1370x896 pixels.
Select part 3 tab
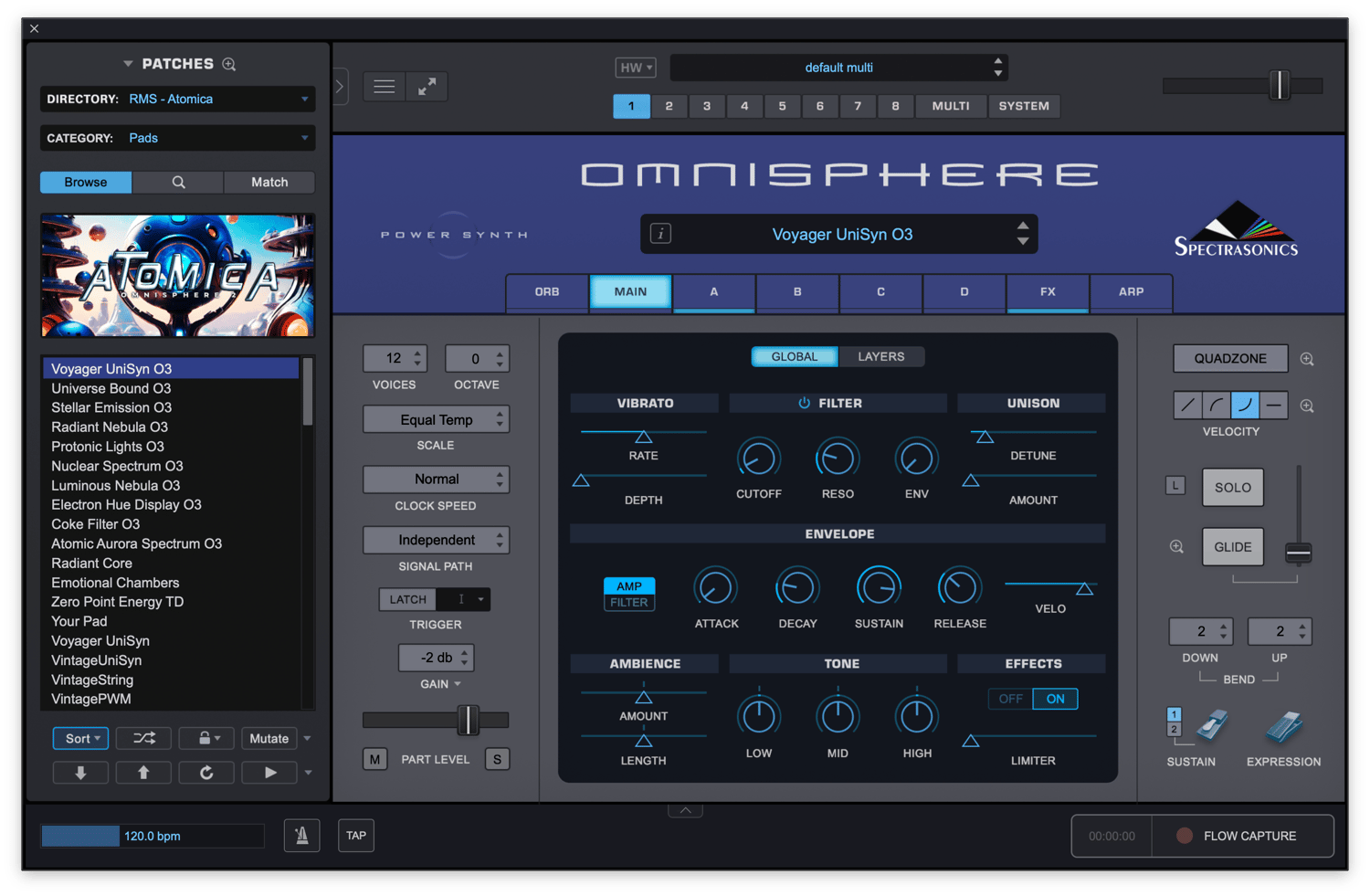tap(707, 106)
